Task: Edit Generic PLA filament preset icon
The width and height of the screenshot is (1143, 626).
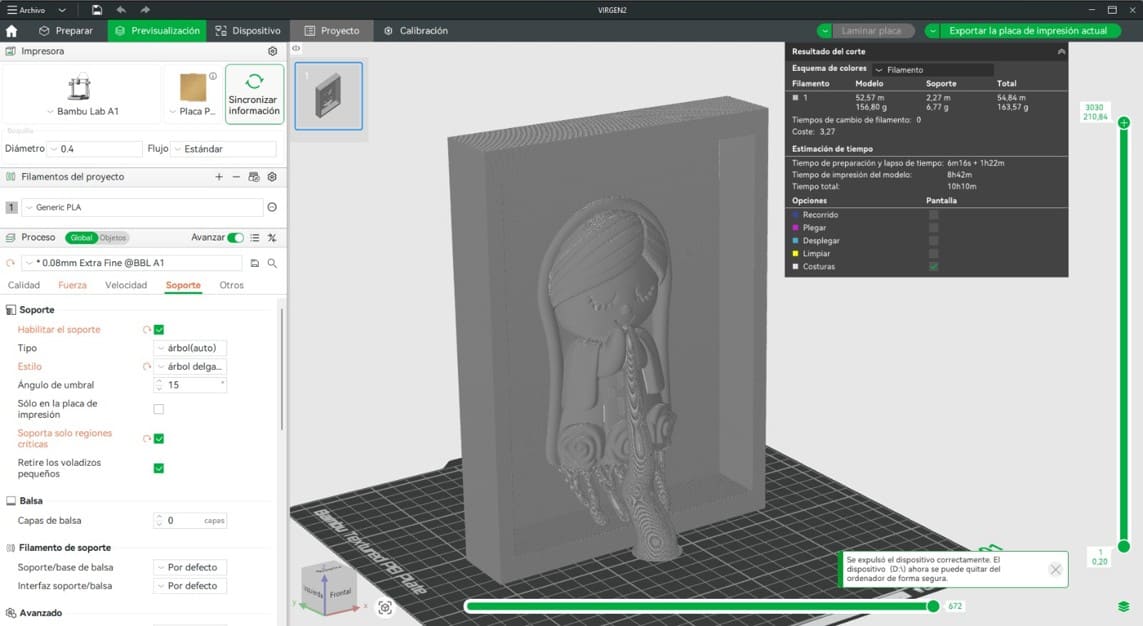Action: pos(272,207)
